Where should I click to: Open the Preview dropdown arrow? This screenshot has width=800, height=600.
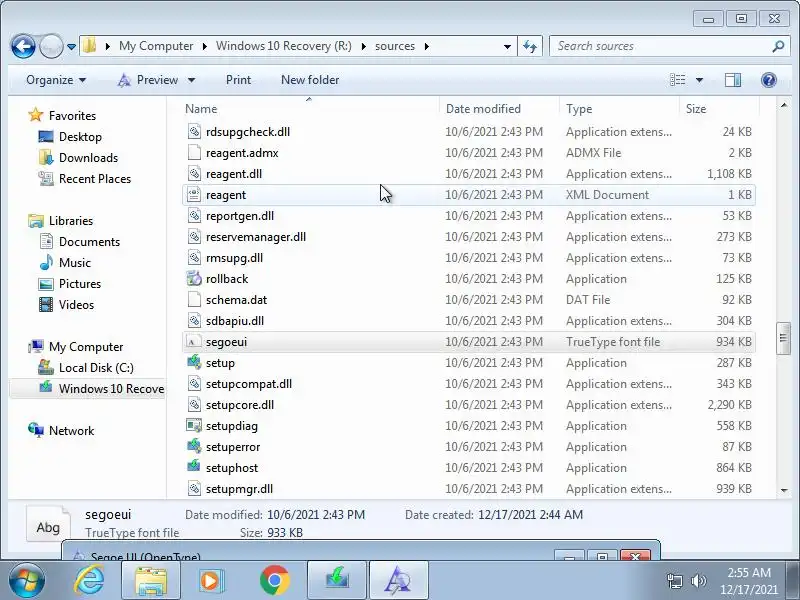click(191, 80)
